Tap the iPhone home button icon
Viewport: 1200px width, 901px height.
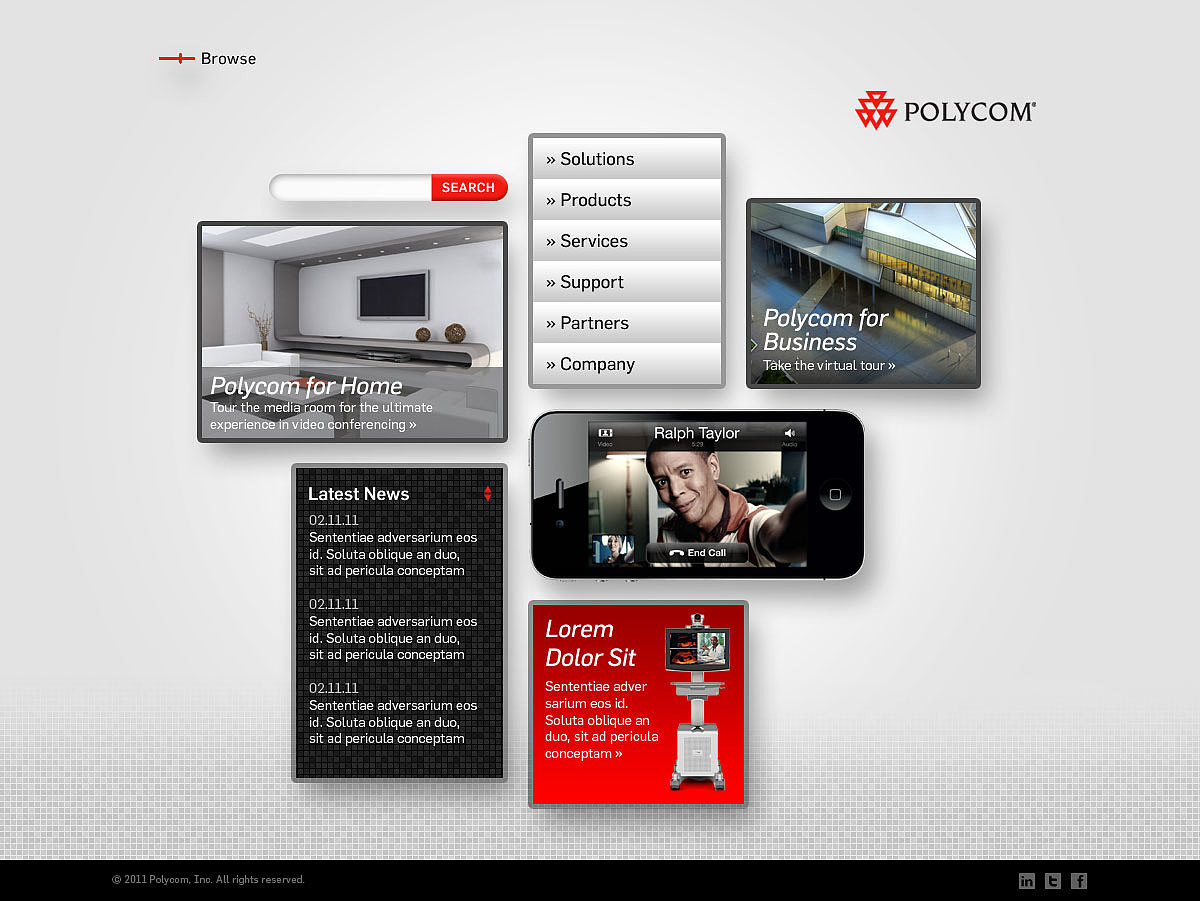pyautogui.click(x=835, y=494)
